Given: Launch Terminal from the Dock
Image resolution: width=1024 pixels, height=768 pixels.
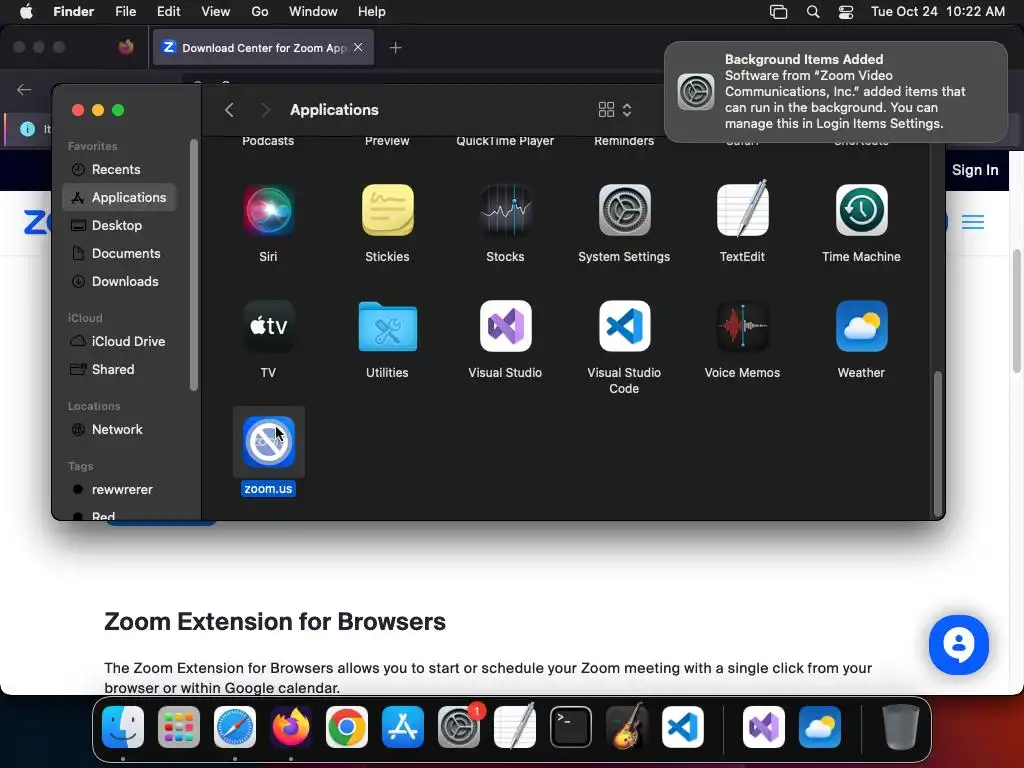Looking at the screenshot, I should click(x=571, y=727).
